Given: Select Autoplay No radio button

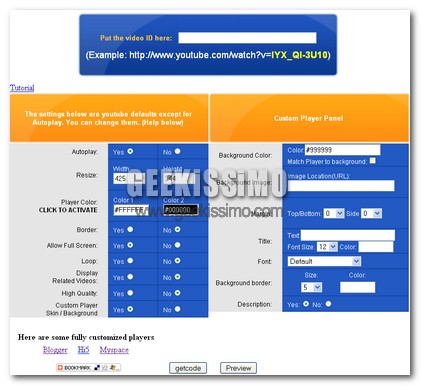Looking at the screenshot, I should click(x=178, y=151).
